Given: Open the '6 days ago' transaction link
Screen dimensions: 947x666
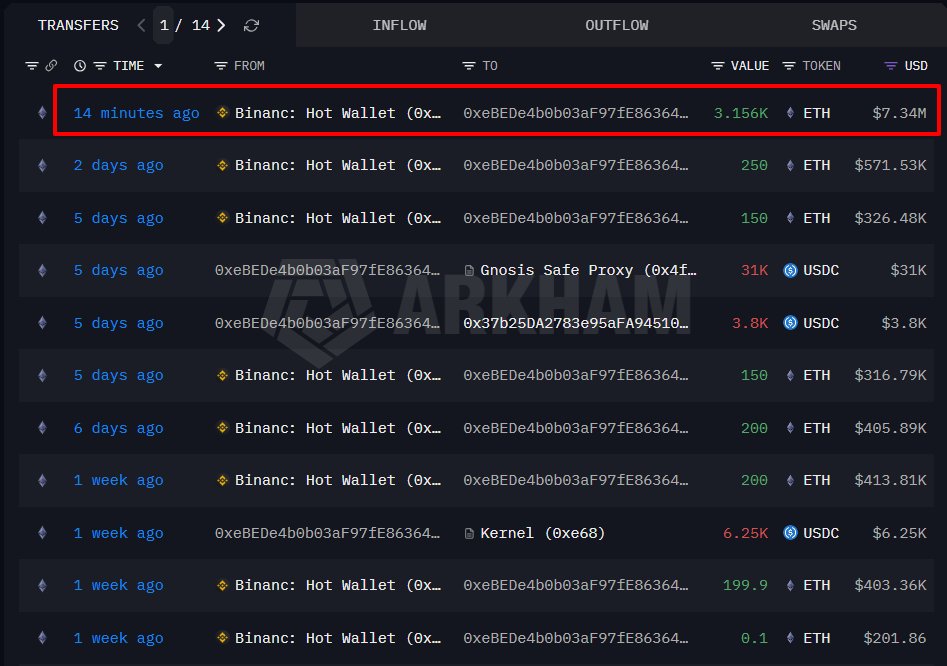Looking at the screenshot, I should tap(118, 428).
